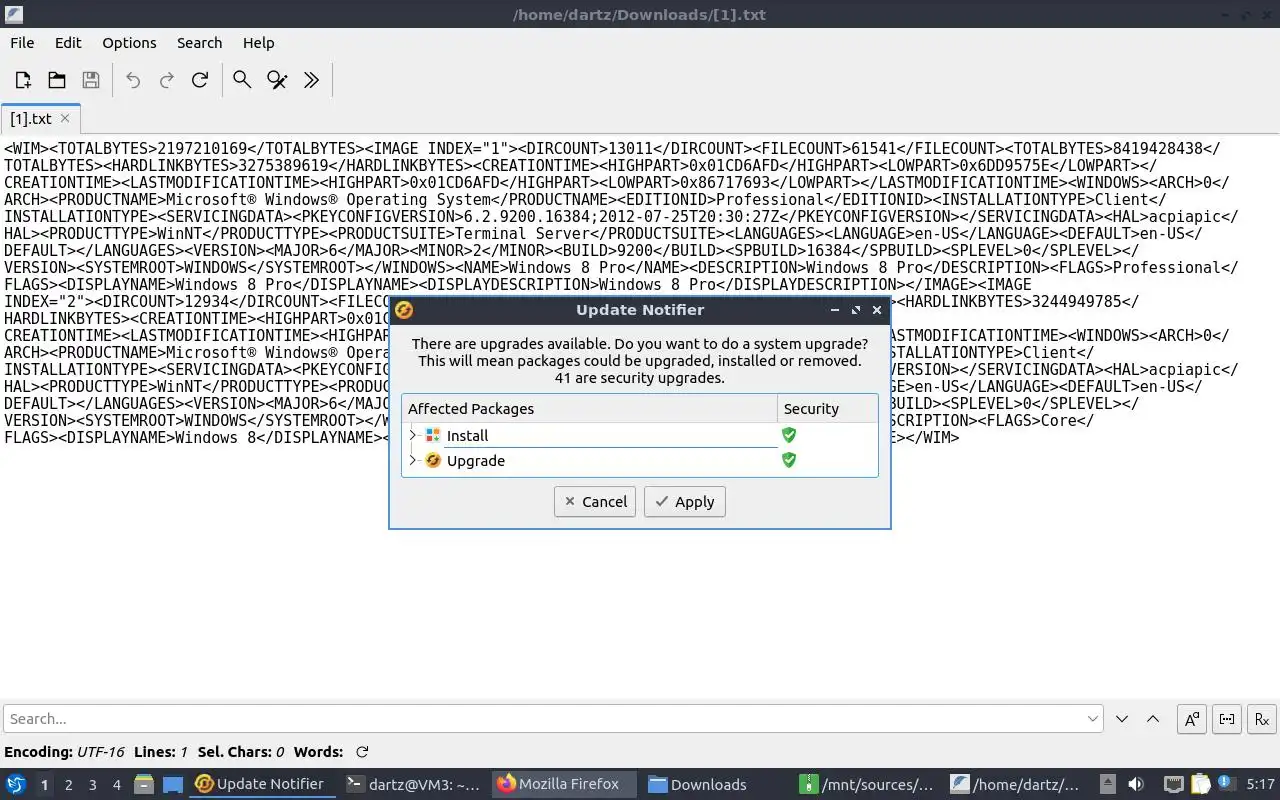
Task: Click the show desktop icon in taskbar
Action: coord(173,784)
